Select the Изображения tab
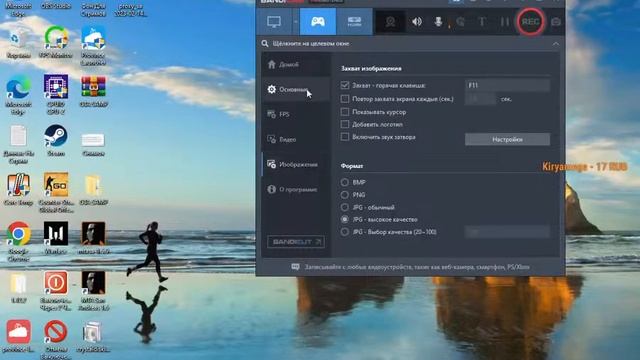The image size is (640, 360). click(x=296, y=164)
